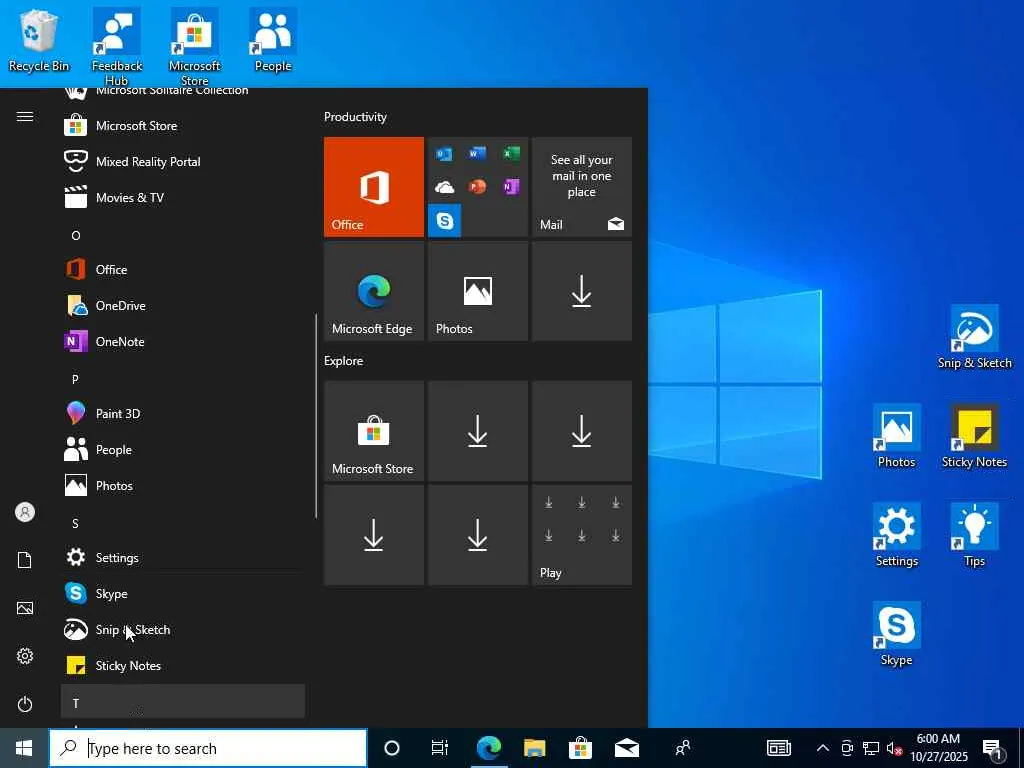Open Microsoft Edge from the taskbar
1024x768 pixels.
[488, 748]
